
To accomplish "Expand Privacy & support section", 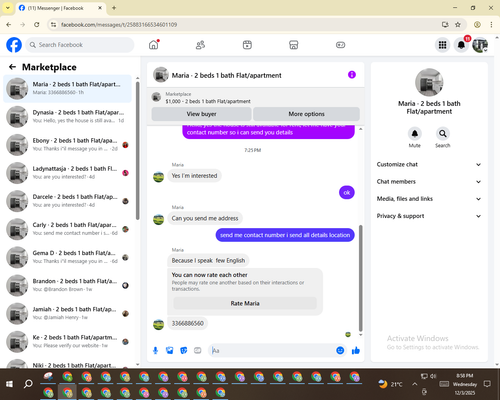I will pyautogui.click(x=429, y=216).
